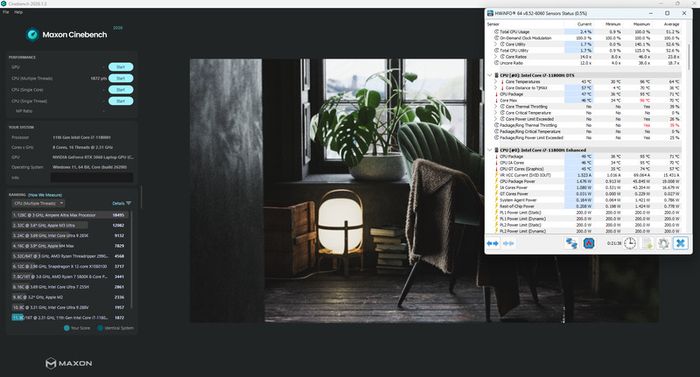The height and width of the screenshot is (377, 700).
Task: Sort by the Average column header
Action: point(671,24)
